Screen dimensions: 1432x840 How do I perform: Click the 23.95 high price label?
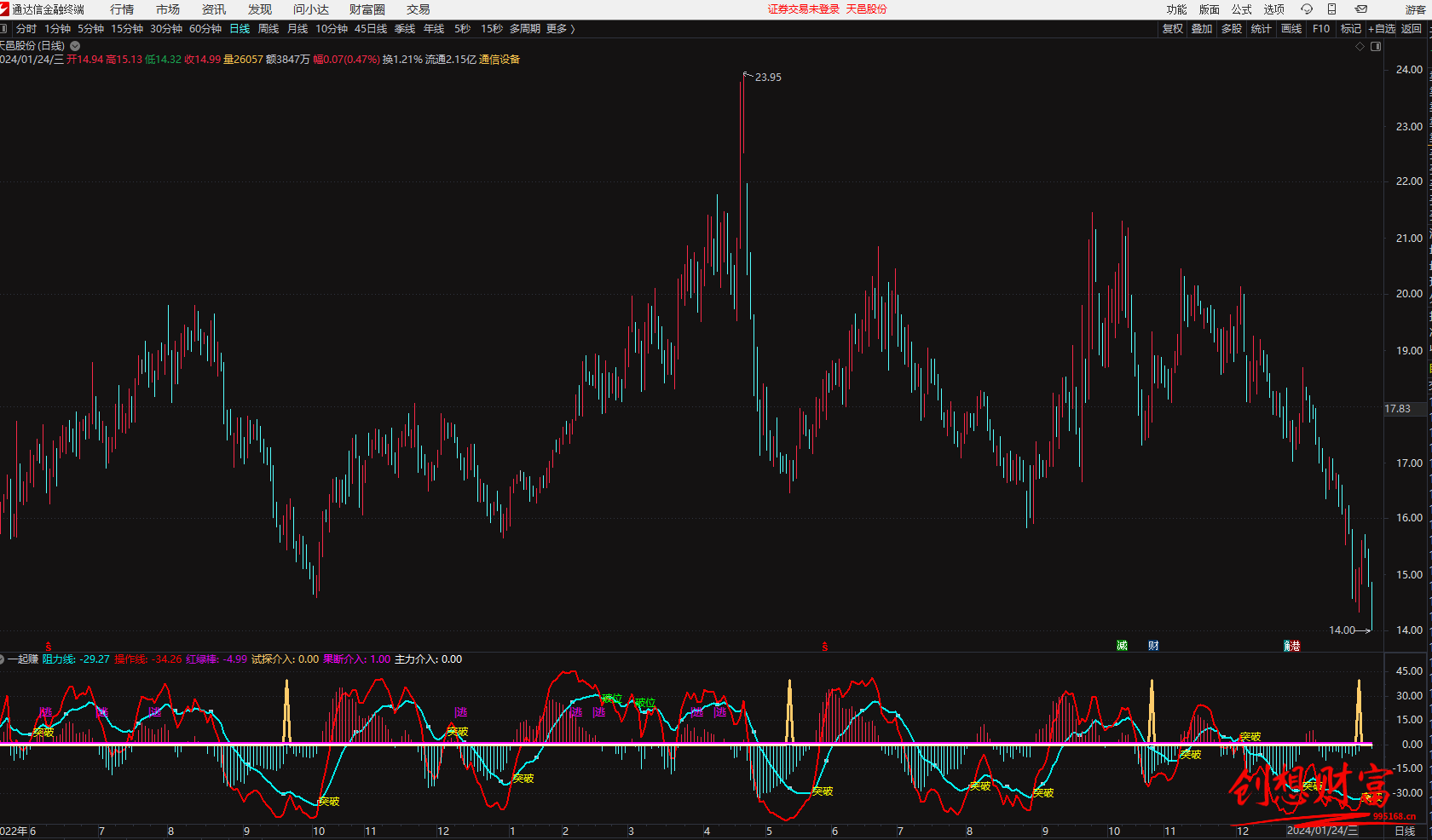coord(768,77)
